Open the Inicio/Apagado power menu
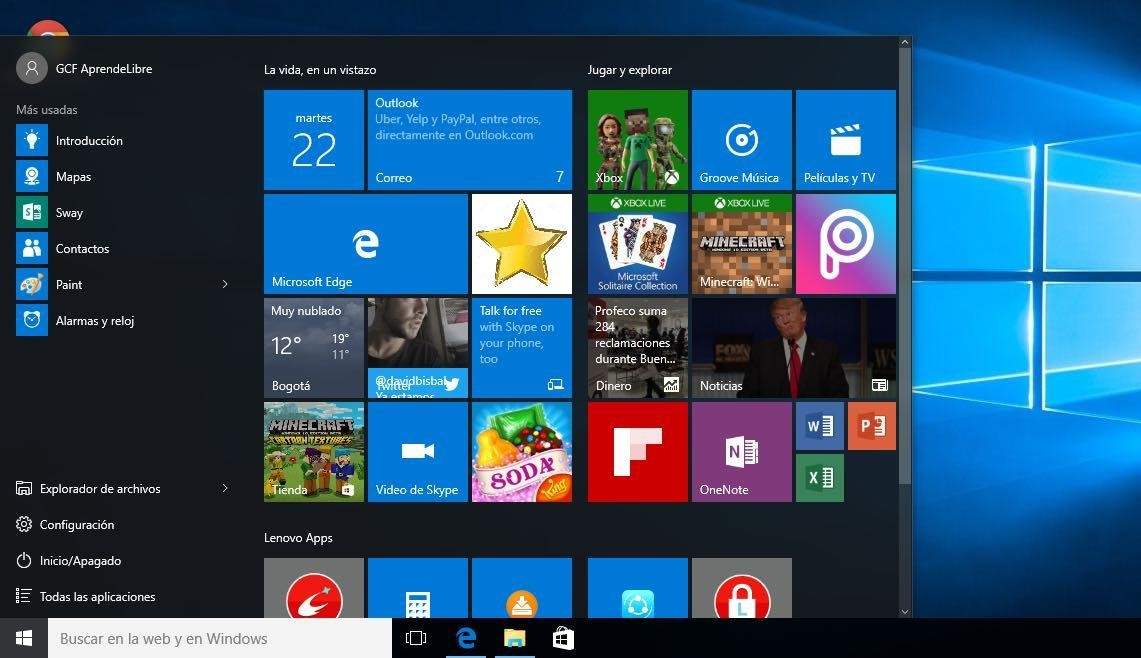The height and width of the screenshot is (658, 1141). [x=80, y=561]
